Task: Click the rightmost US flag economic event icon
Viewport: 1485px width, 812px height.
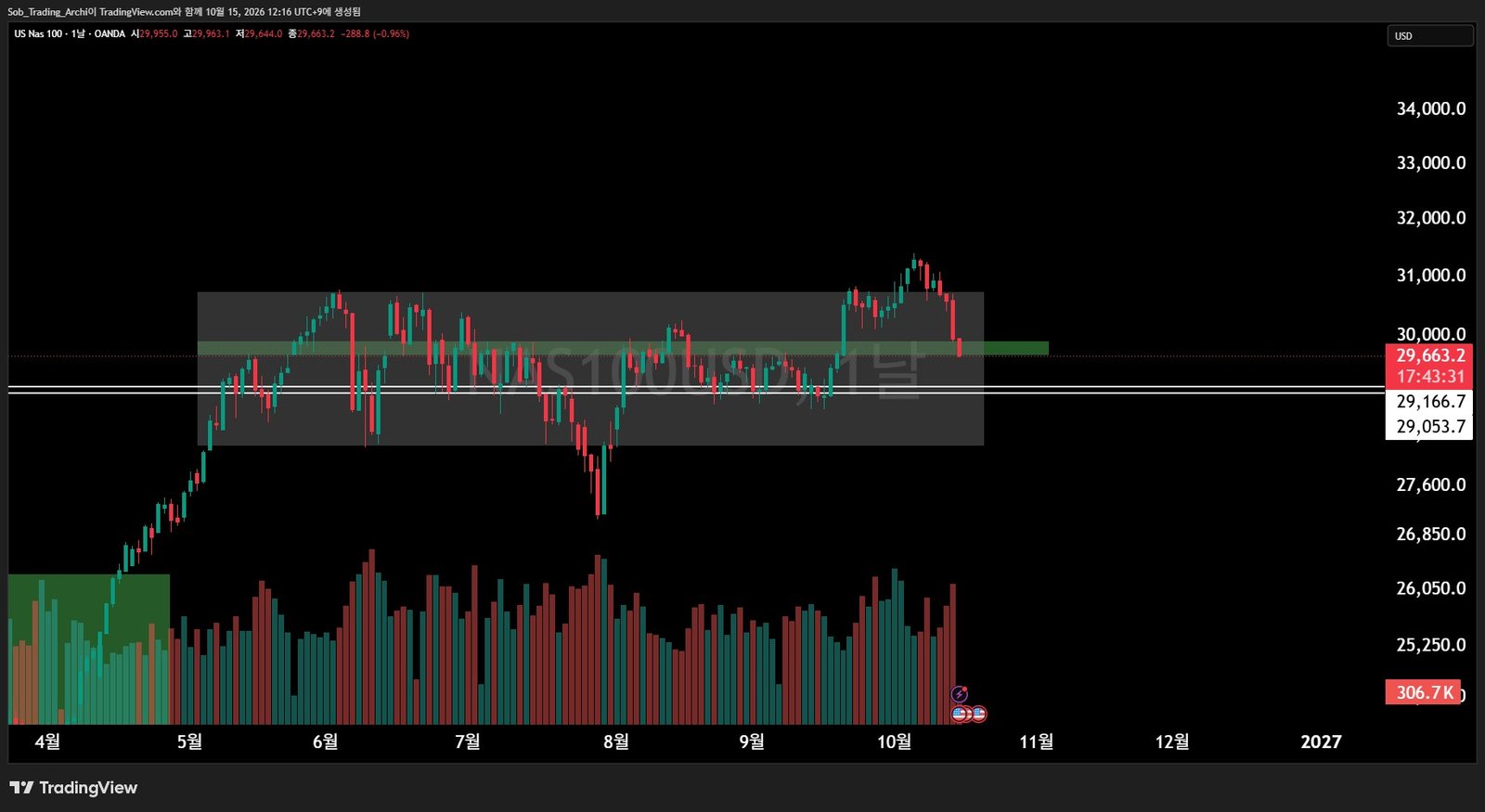Action: click(978, 714)
